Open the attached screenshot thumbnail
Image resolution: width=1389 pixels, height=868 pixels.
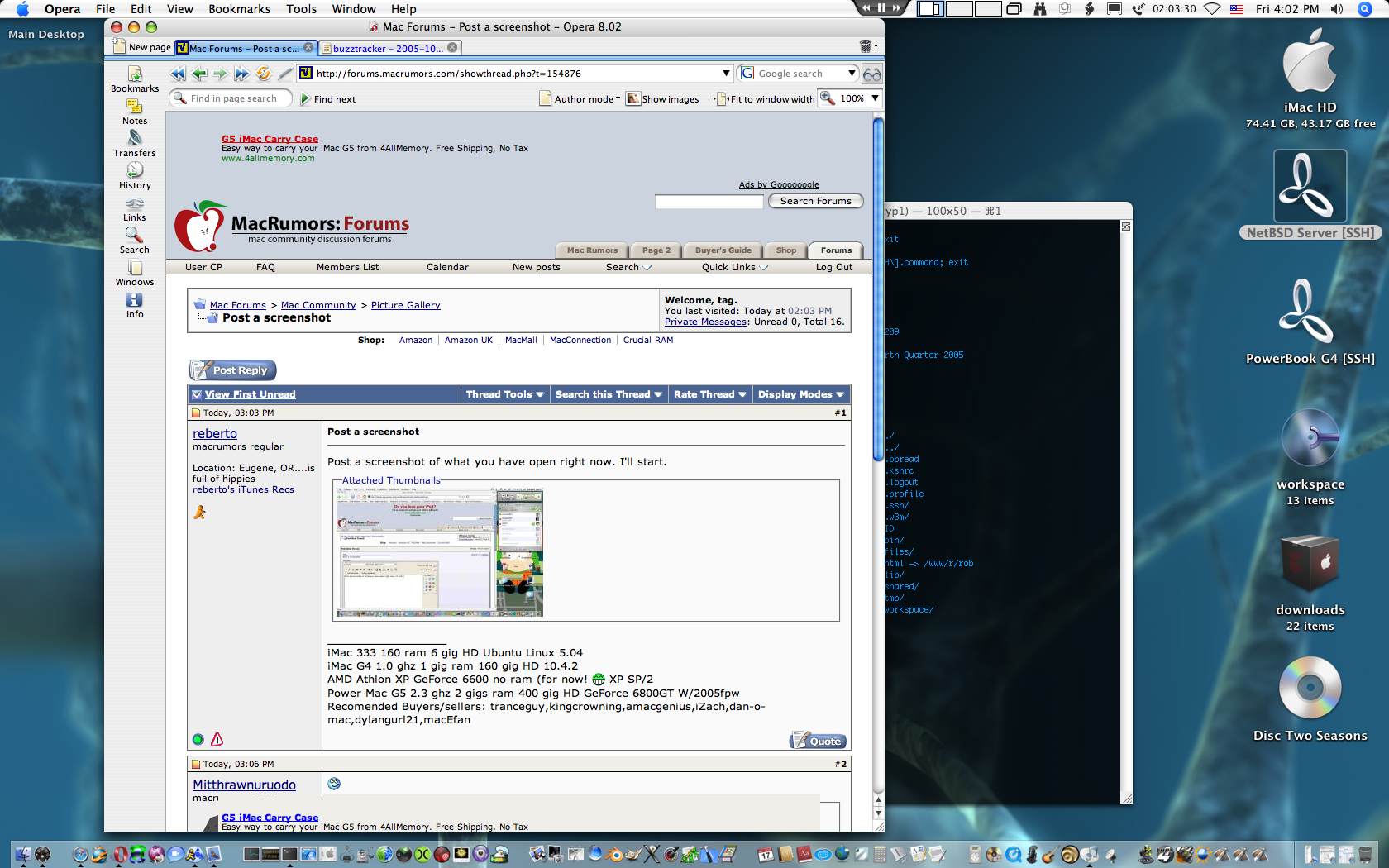(x=438, y=551)
